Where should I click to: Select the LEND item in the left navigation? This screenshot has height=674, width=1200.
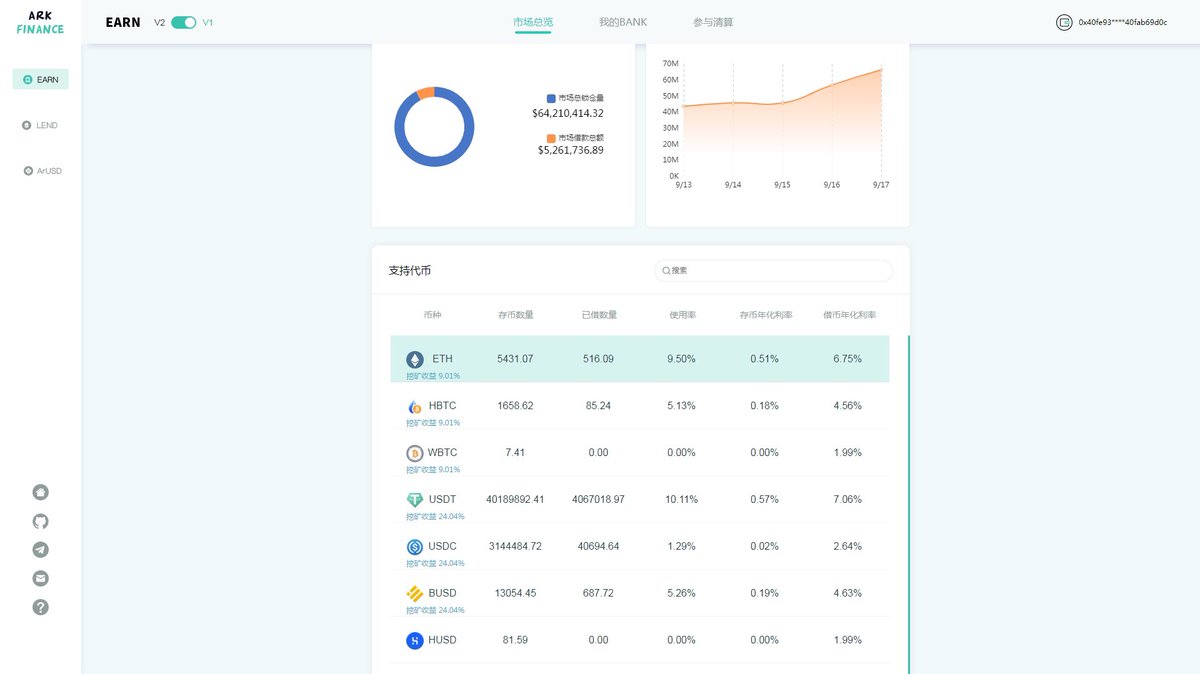pyautogui.click(x=40, y=124)
